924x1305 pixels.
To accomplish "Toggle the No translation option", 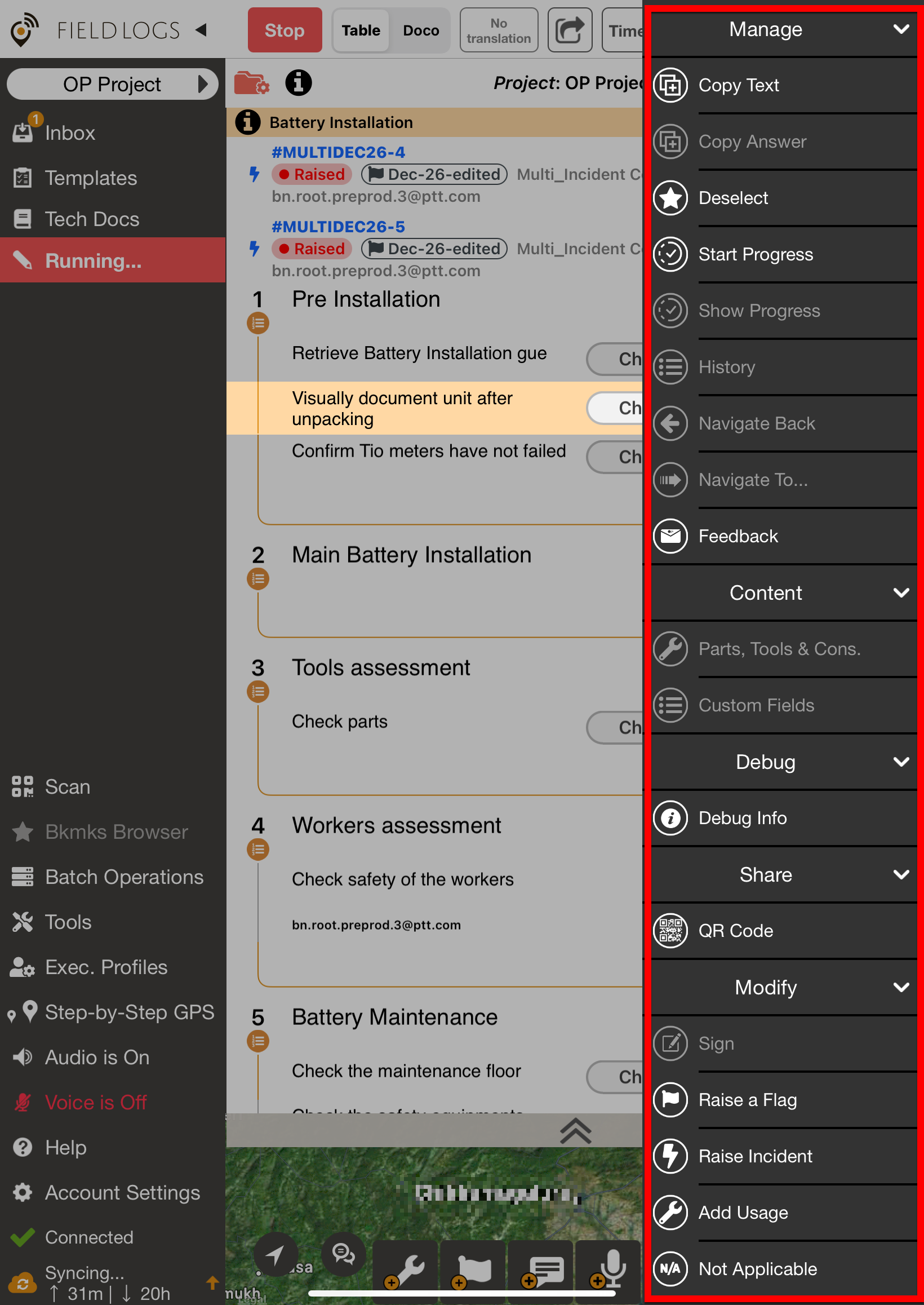I will tap(499, 29).
